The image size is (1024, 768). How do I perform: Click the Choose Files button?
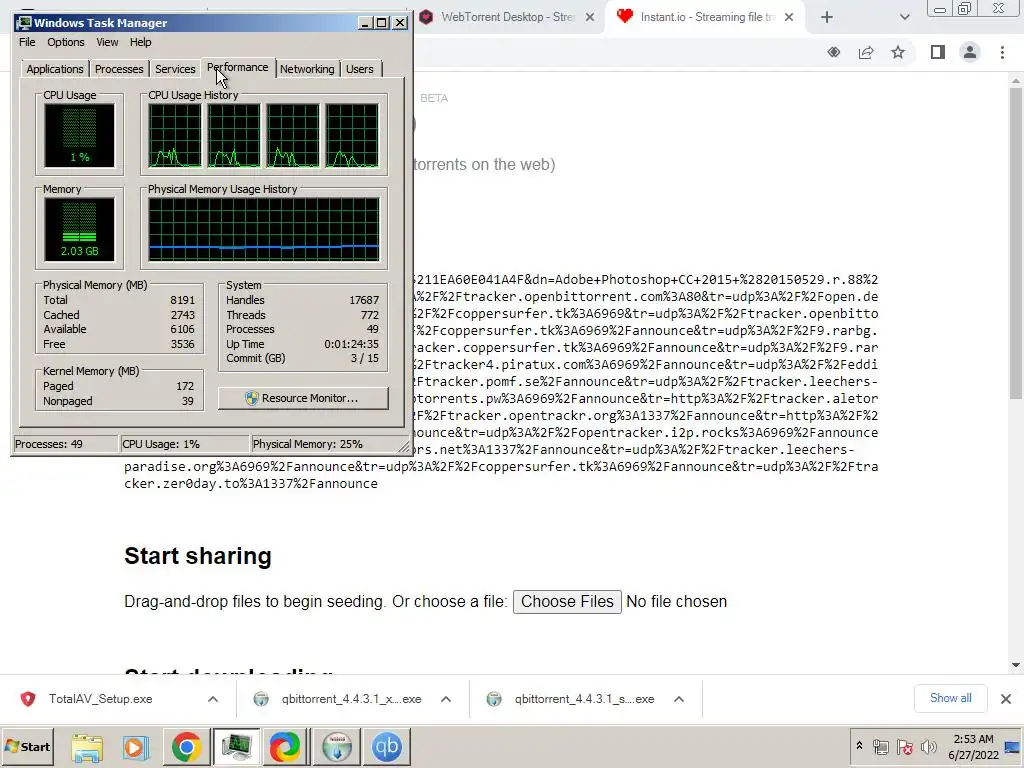point(567,601)
